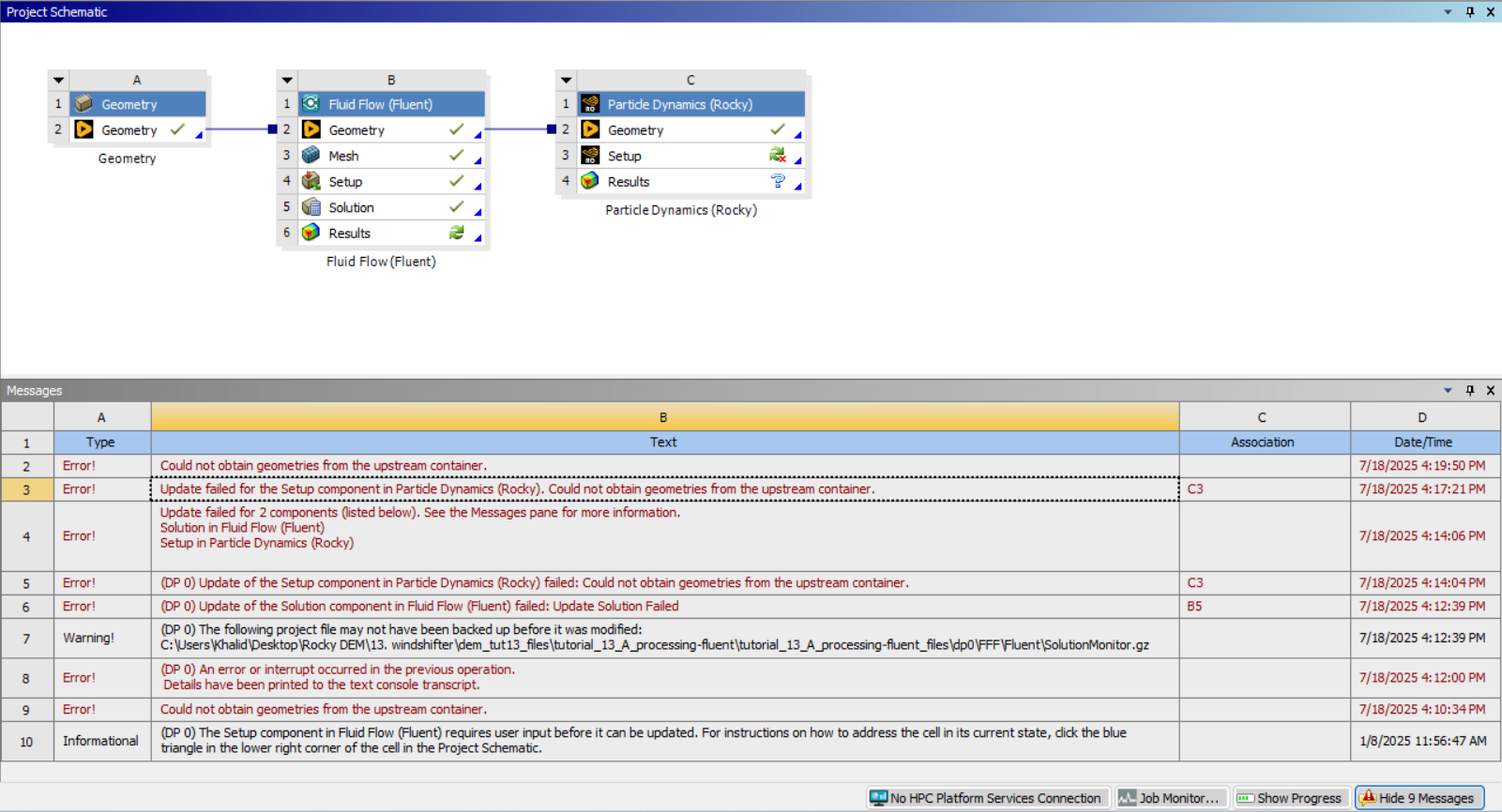Click the Informational type cell in Messages
Image resolution: width=1502 pixels, height=812 pixels.
tap(101, 741)
